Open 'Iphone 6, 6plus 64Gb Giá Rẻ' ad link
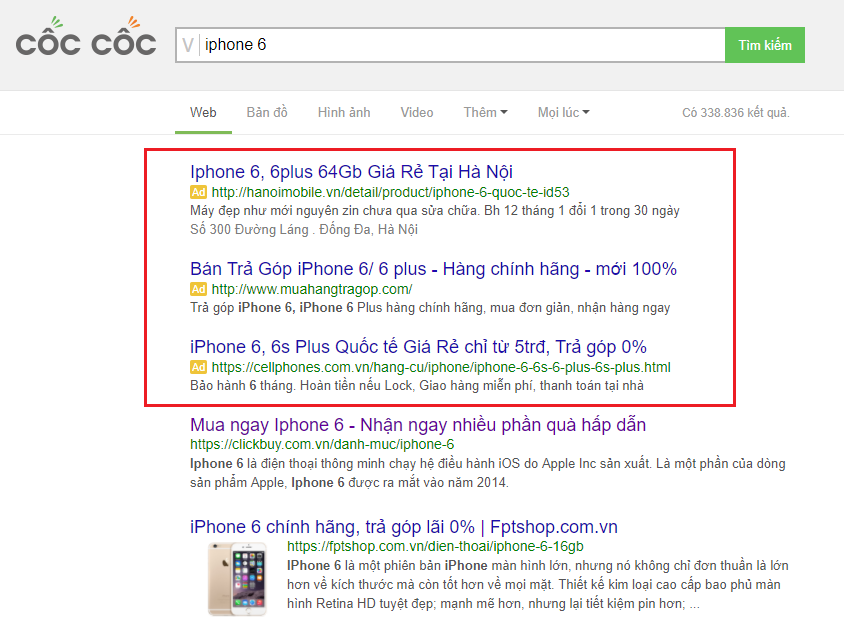This screenshot has width=844, height=628. [351, 171]
